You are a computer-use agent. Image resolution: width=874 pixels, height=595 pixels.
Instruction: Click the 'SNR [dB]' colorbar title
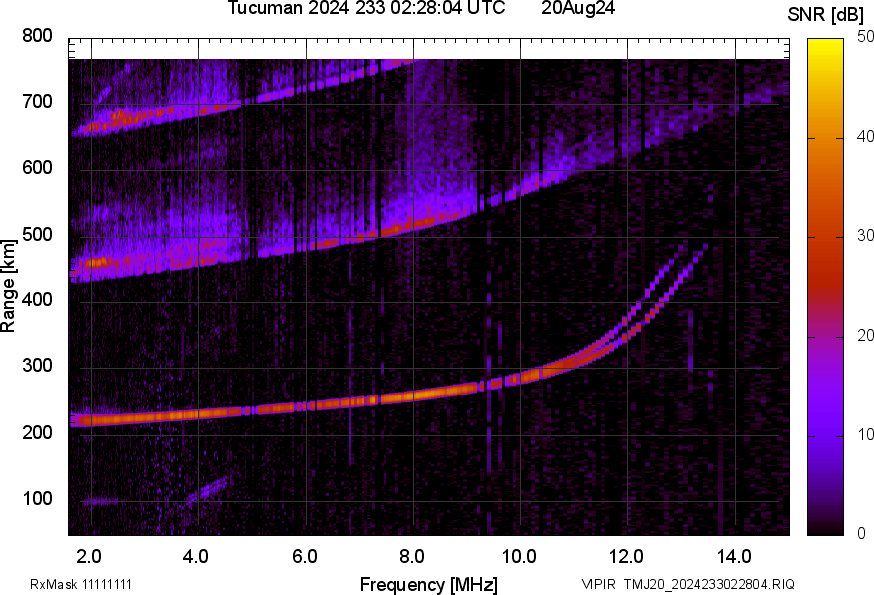tap(826, 15)
